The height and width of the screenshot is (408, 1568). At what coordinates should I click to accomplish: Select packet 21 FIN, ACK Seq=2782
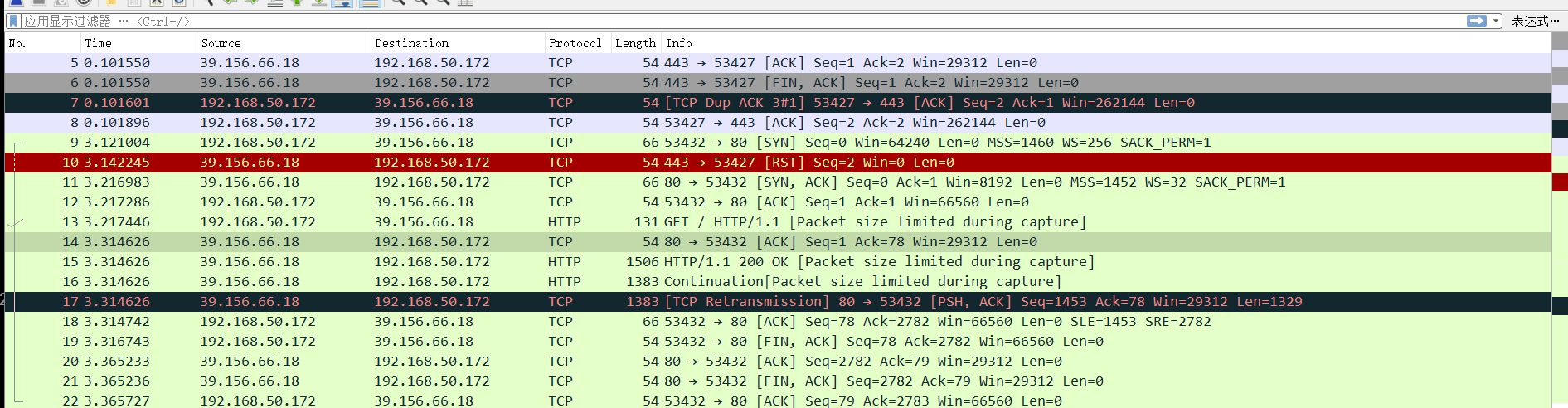point(778,381)
